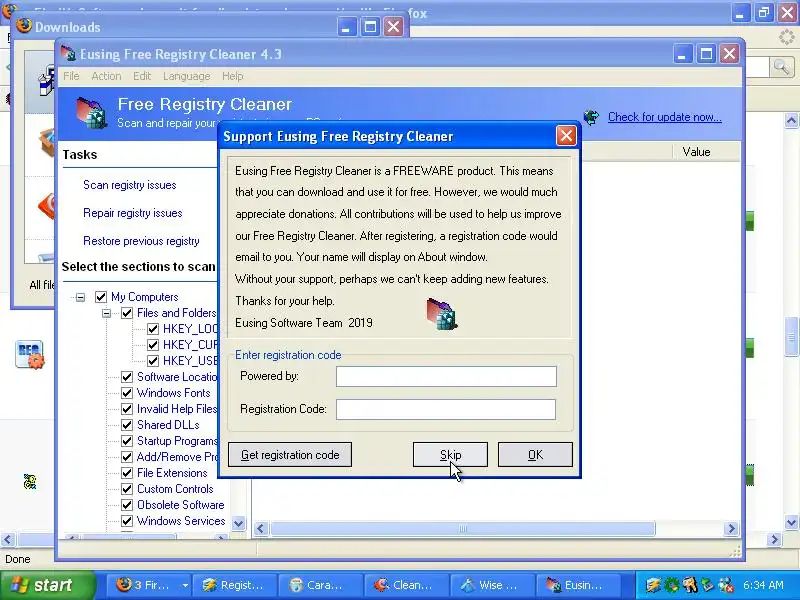
Task: Click Restore previous registry task
Action: [x=141, y=241]
